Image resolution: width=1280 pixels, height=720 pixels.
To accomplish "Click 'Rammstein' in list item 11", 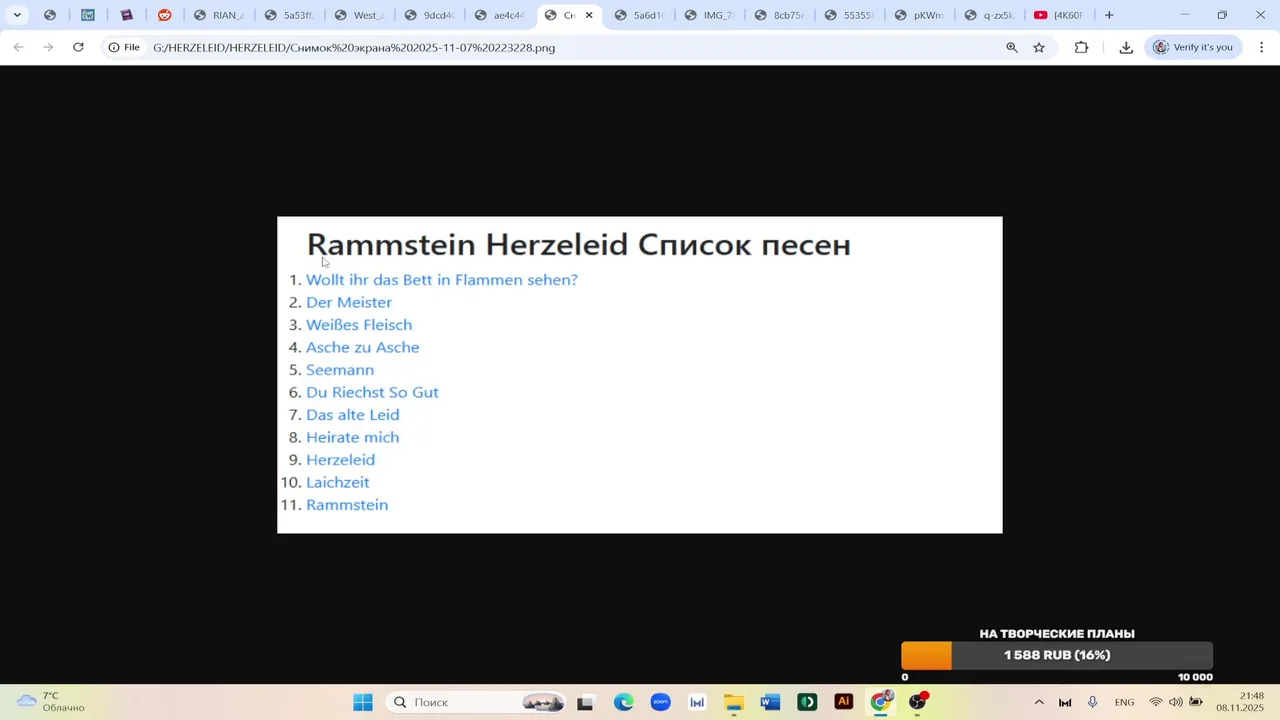I will pyautogui.click(x=347, y=505).
